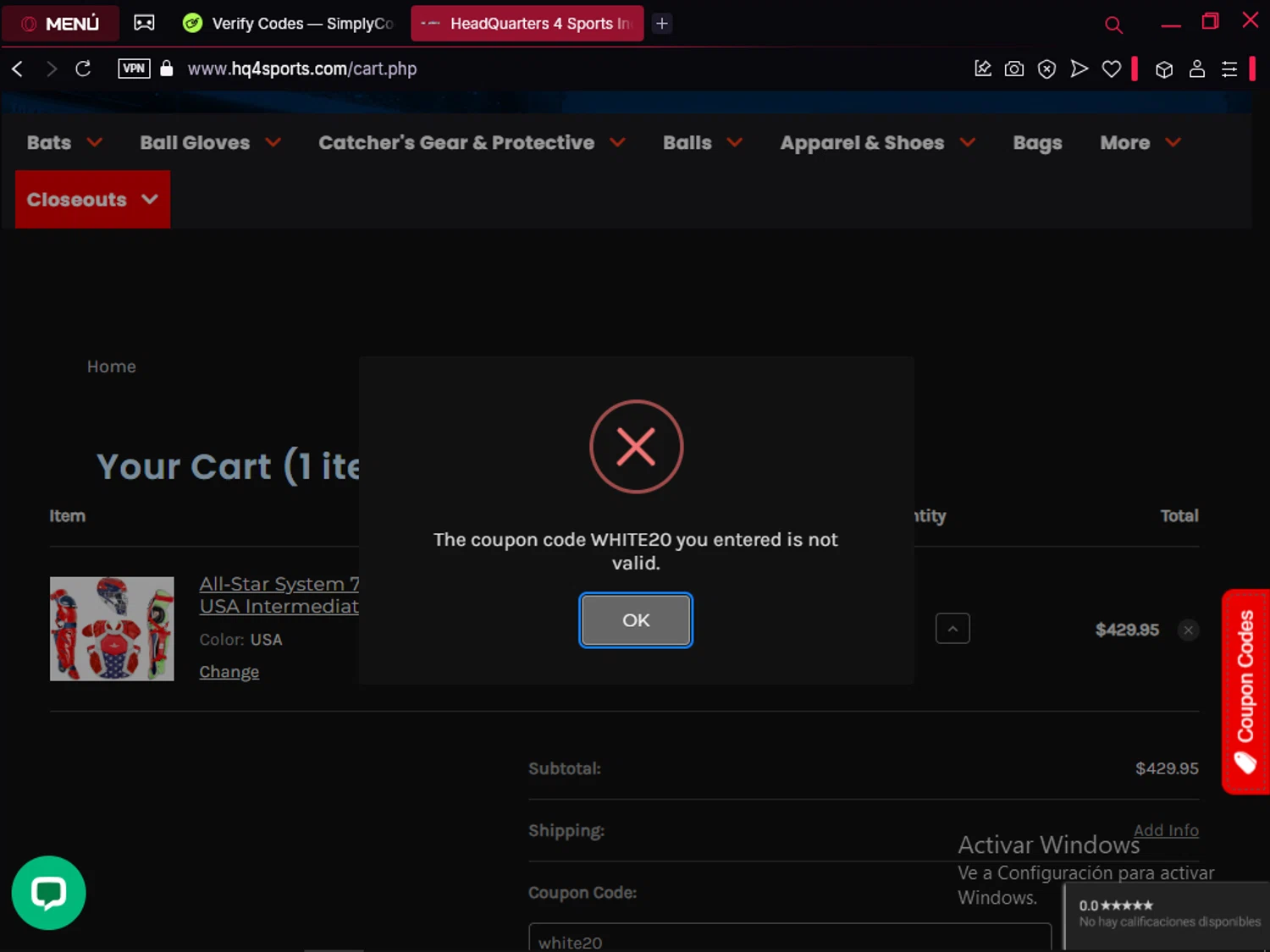Open the All-Star System 7 product link

279,595
